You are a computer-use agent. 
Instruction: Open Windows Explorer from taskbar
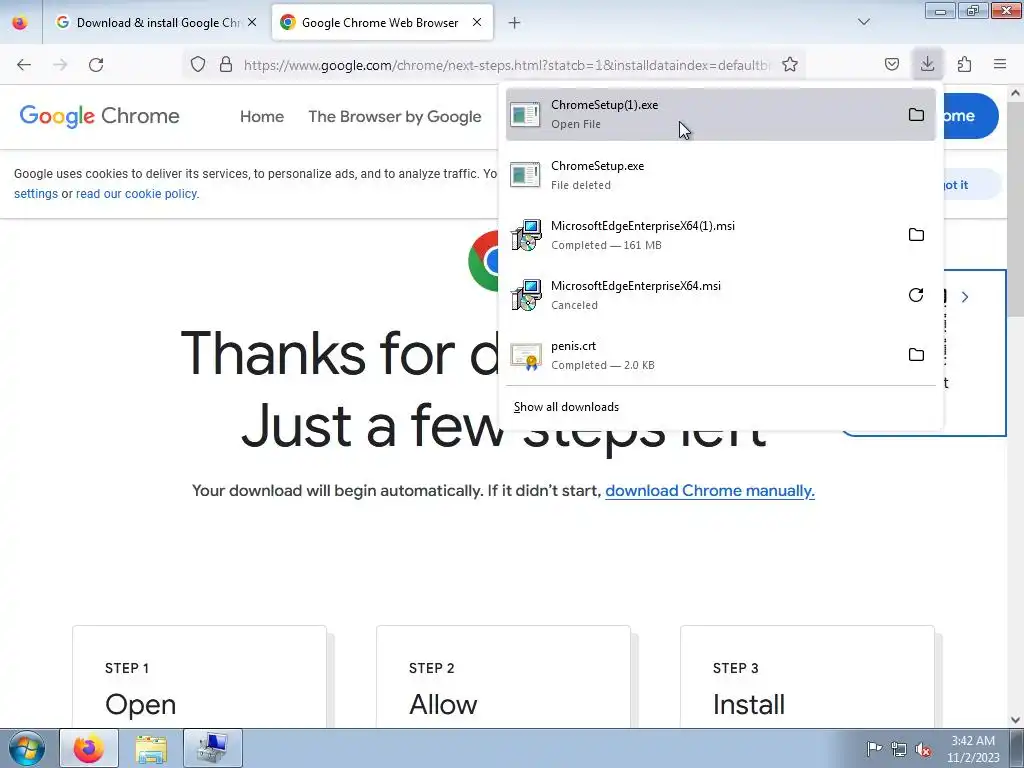coord(151,748)
